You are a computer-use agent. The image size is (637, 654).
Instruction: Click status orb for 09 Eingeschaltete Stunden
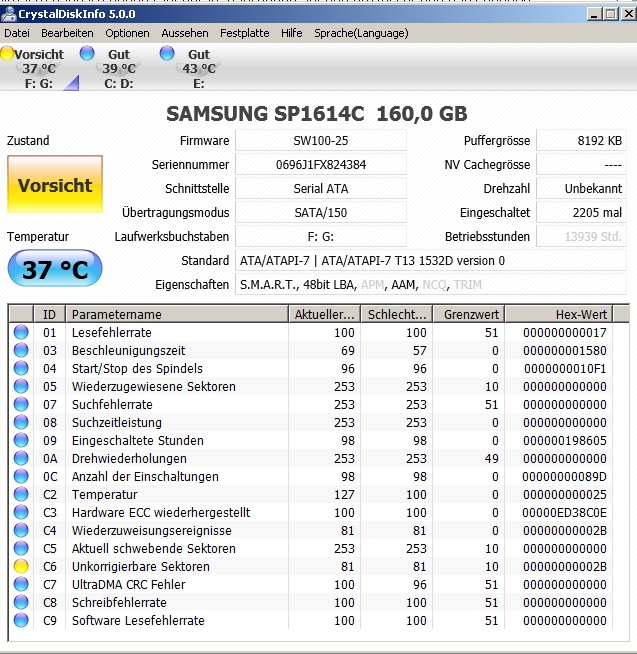[21, 440]
